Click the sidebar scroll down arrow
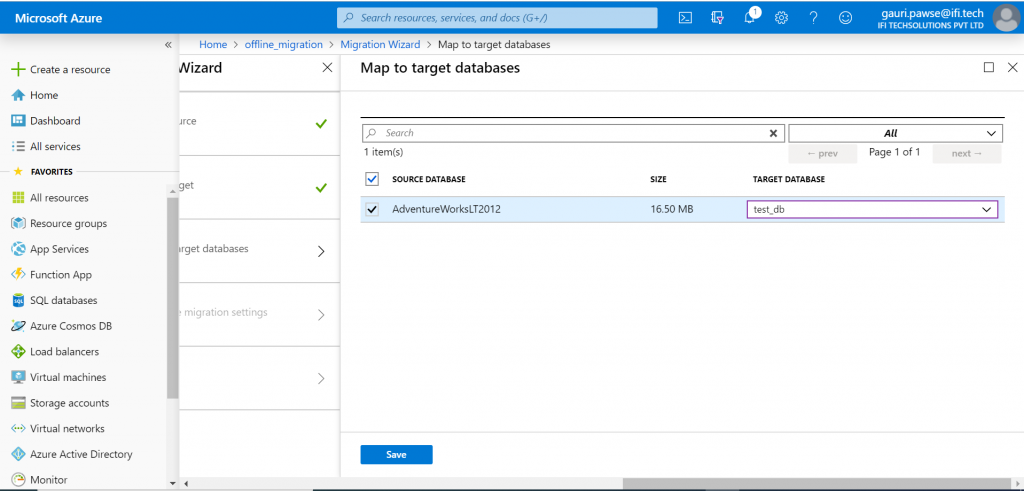Screen dimensions: 1024x491 point(172,484)
